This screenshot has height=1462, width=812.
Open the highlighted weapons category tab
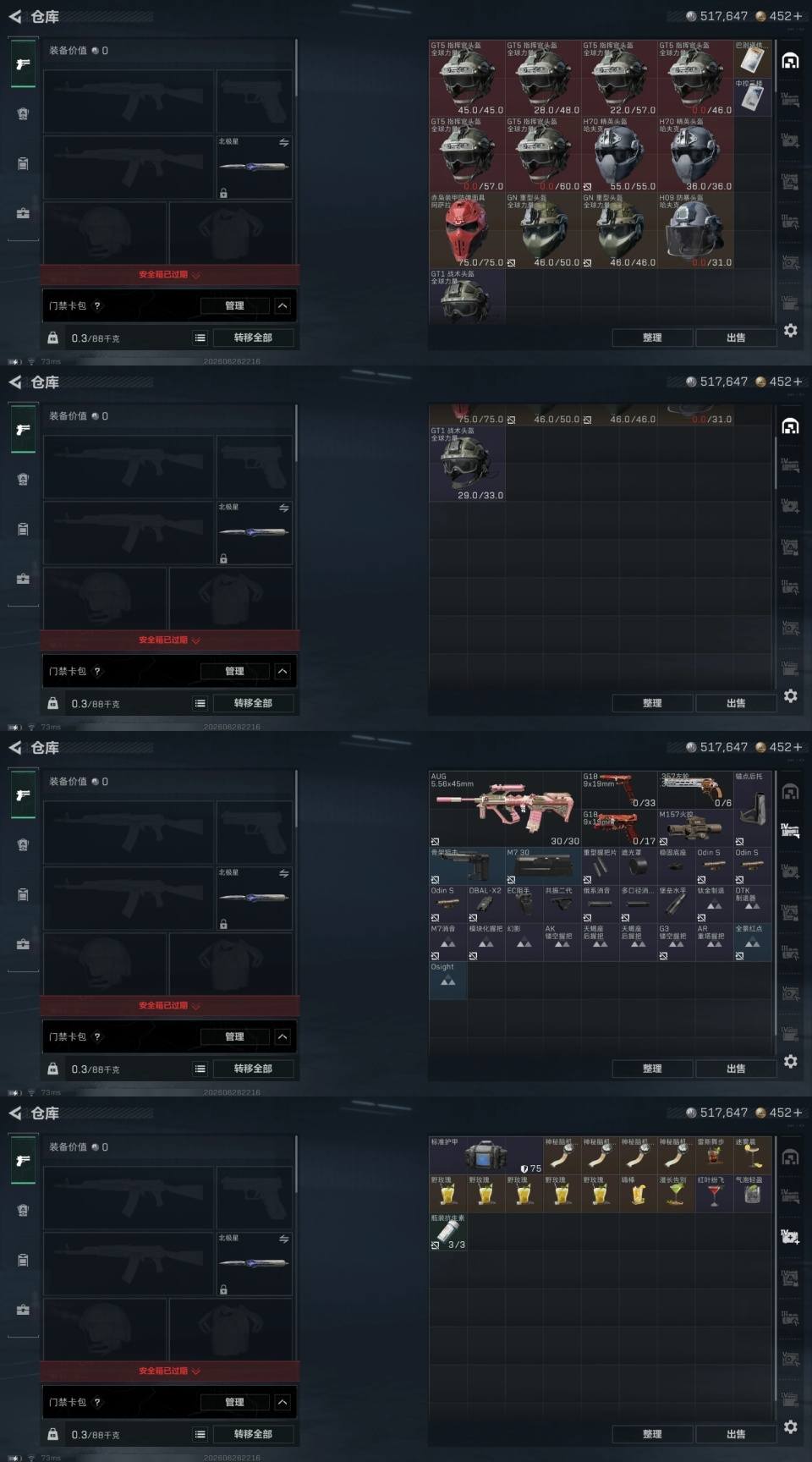(790, 831)
